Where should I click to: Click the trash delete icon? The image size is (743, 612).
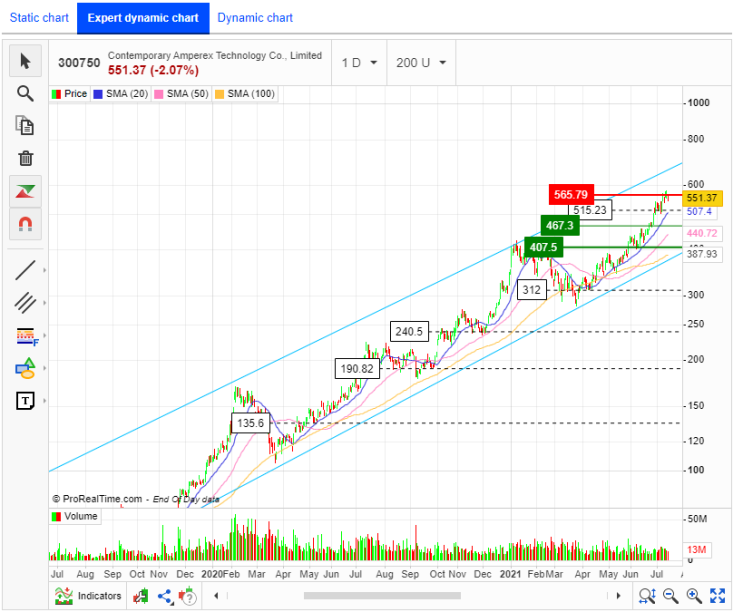26,158
